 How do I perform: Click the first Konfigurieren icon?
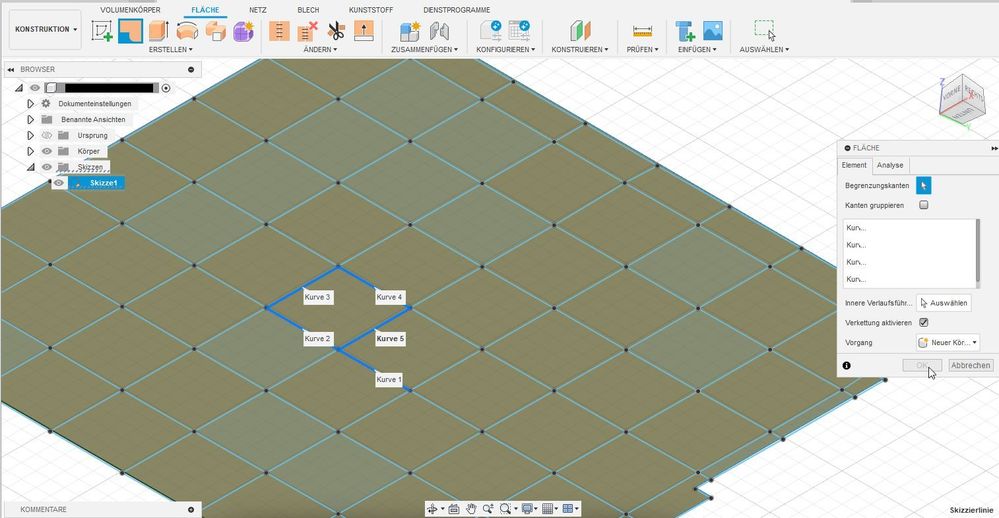(491, 31)
